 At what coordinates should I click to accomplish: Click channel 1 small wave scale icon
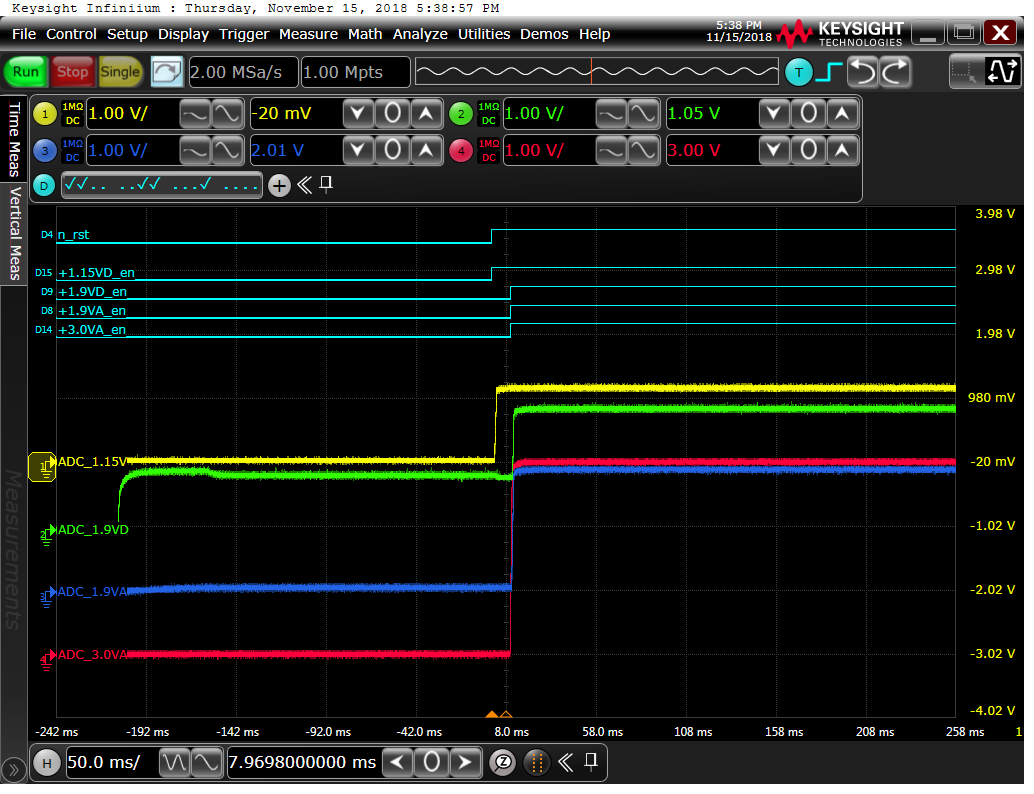[x=195, y=114]
